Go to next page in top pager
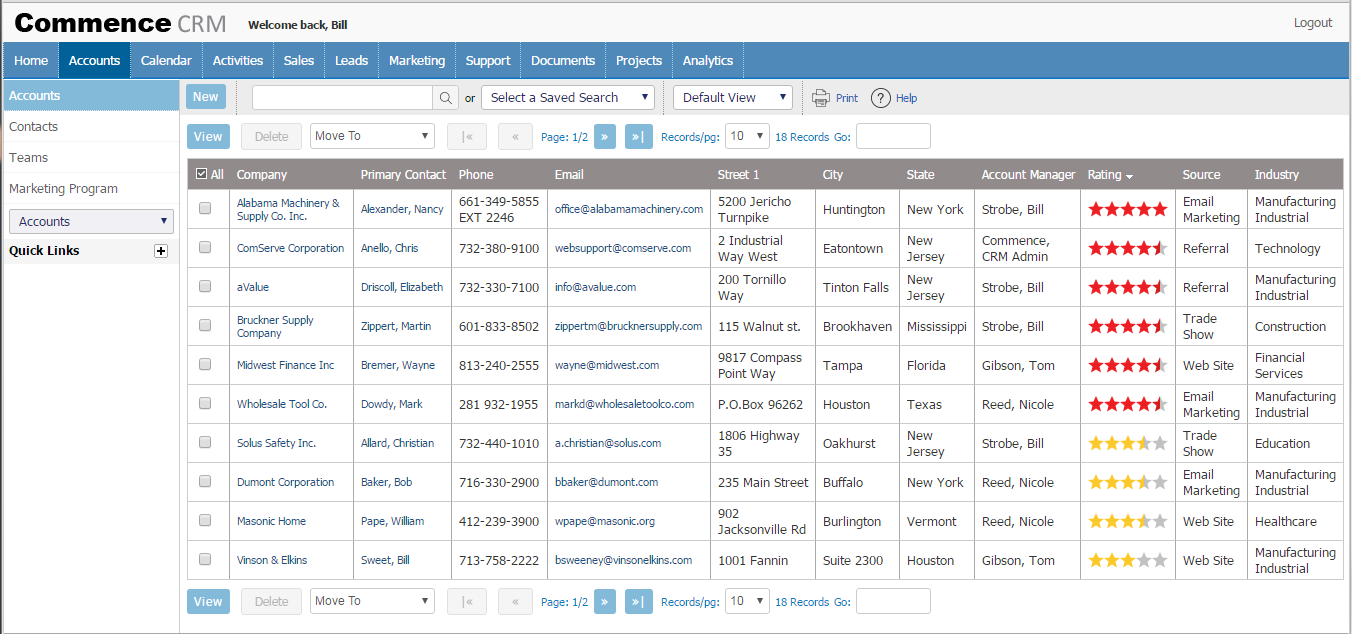1352x634 pixels. (605, 137)
